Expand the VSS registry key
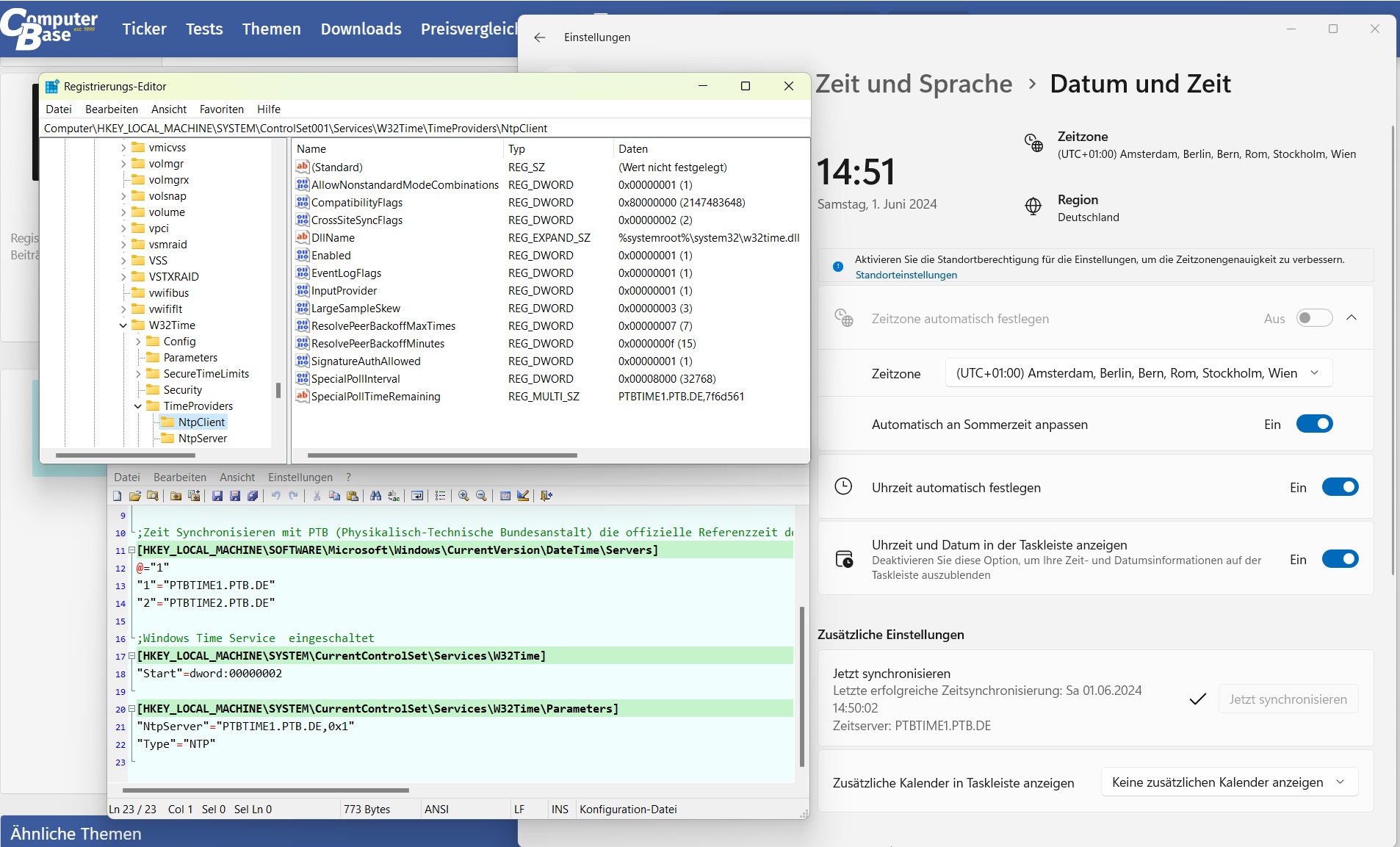This screenshot has height=847, width=1400. (x=123, y=261)
